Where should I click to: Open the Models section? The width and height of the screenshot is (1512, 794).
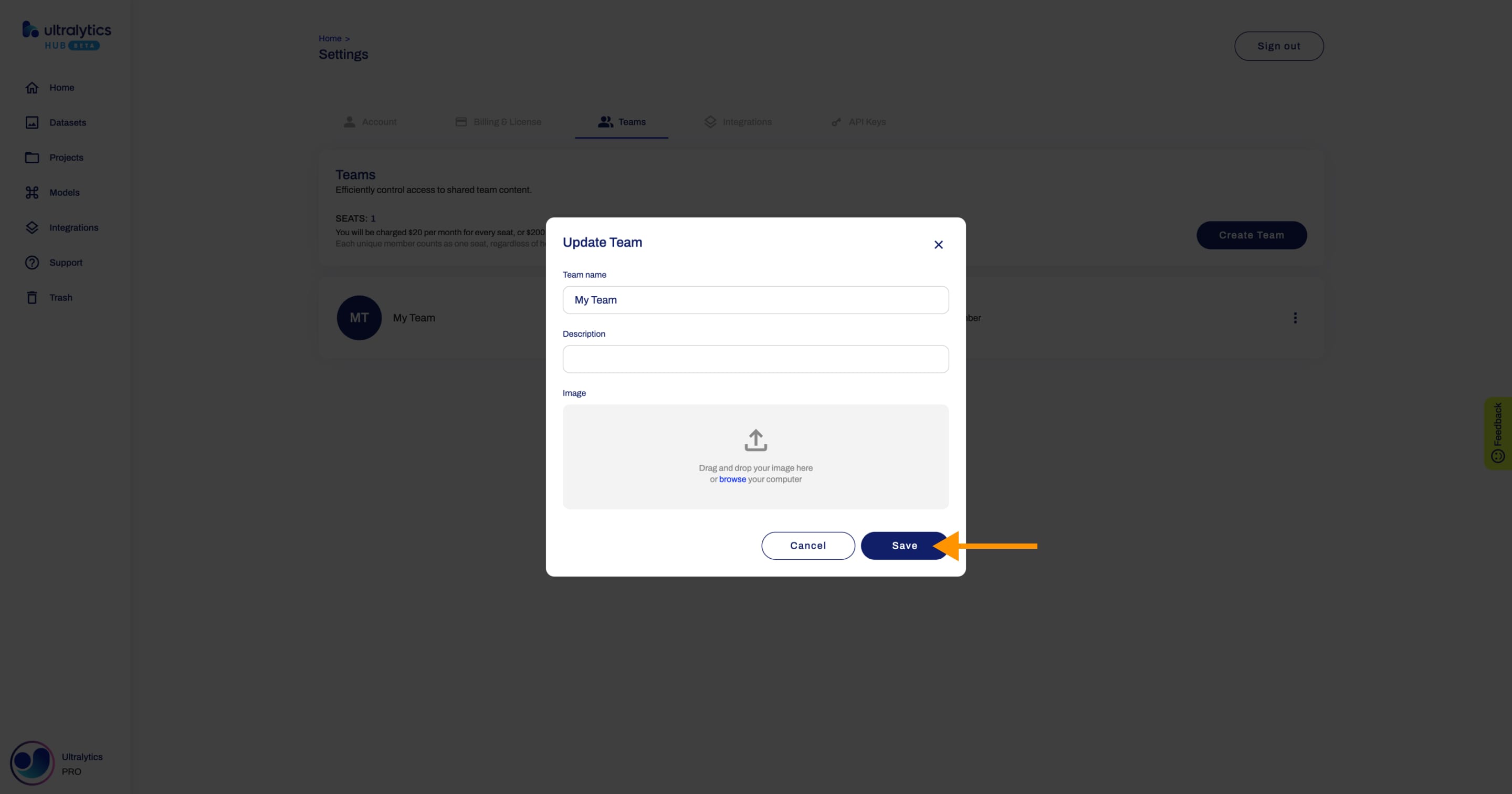(x=64, y=192)
